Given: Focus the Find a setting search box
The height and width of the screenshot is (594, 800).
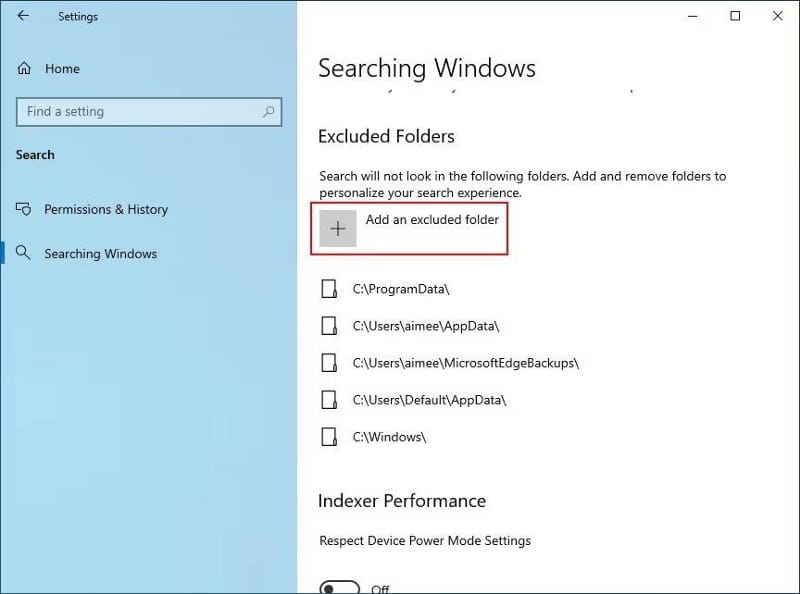Looking at the screenshot, I should pos(149,112).
